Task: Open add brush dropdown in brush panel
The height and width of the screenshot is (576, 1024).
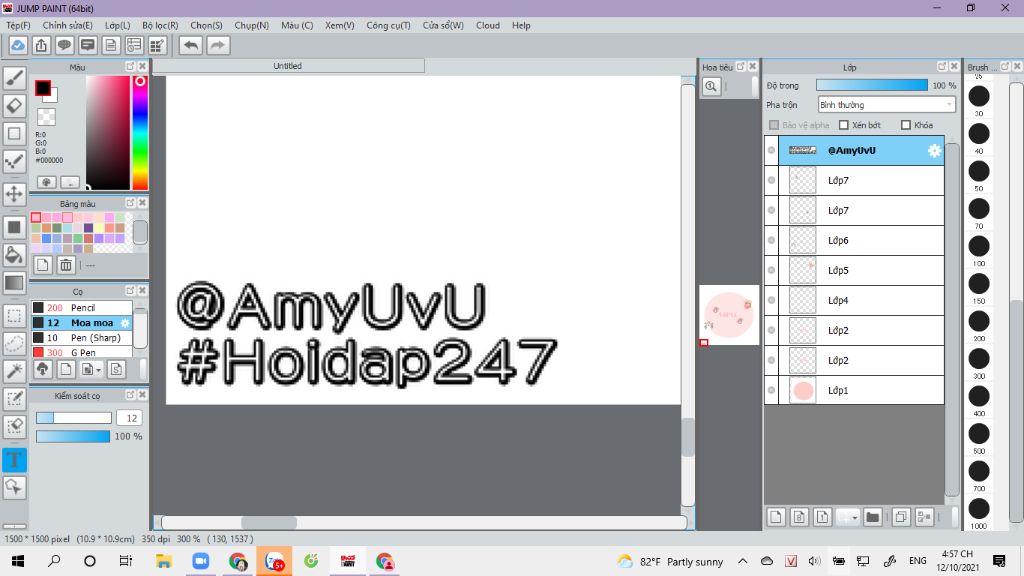Action: 90,369
